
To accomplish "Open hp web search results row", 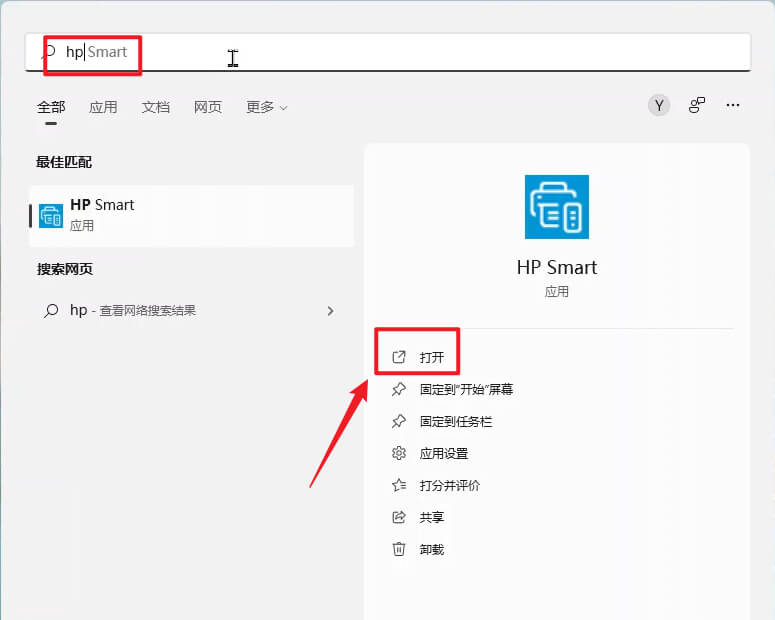I will (x=192, y=310).
